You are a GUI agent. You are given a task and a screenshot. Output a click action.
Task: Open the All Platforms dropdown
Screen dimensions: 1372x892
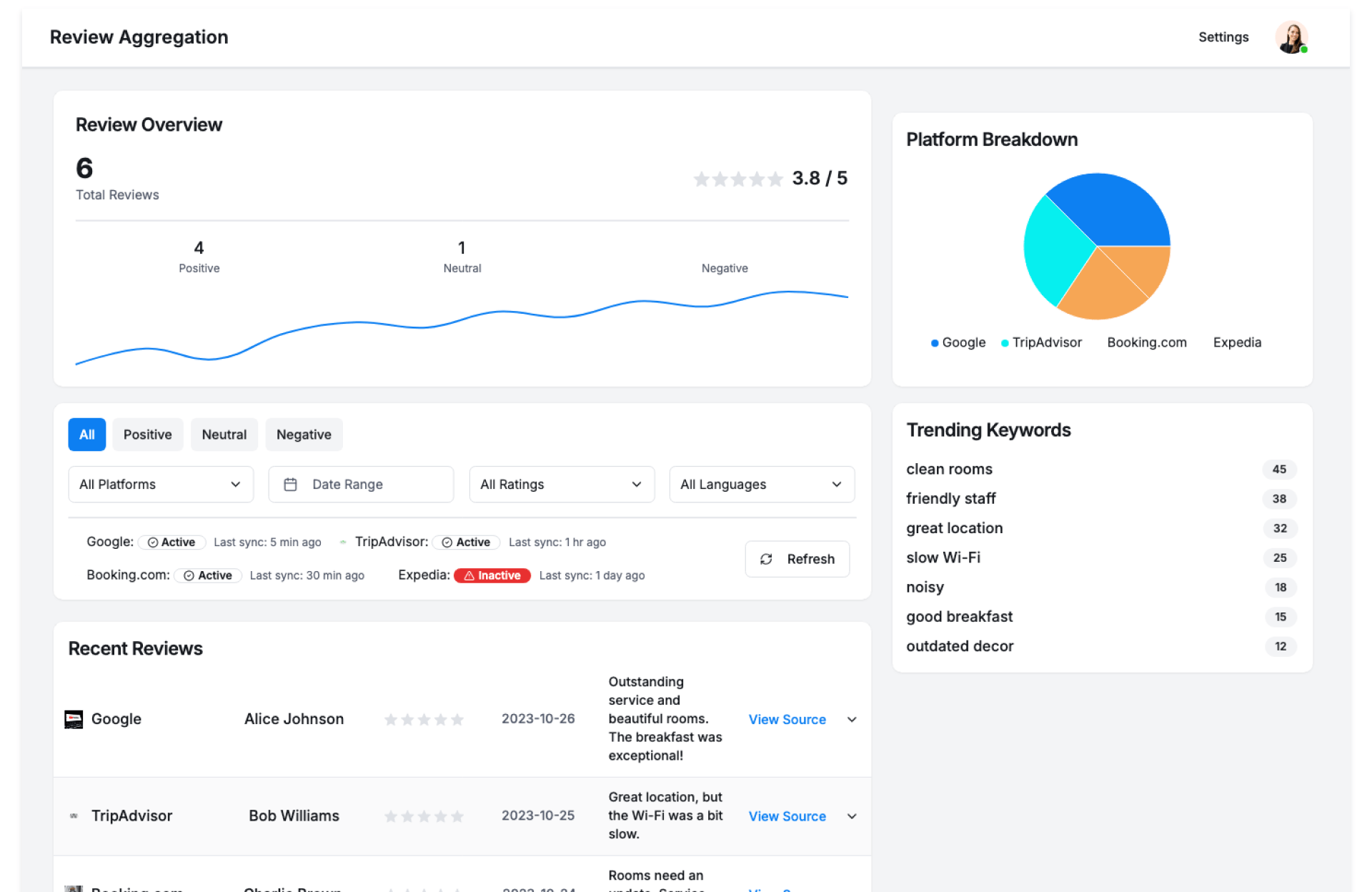(161, 485)
